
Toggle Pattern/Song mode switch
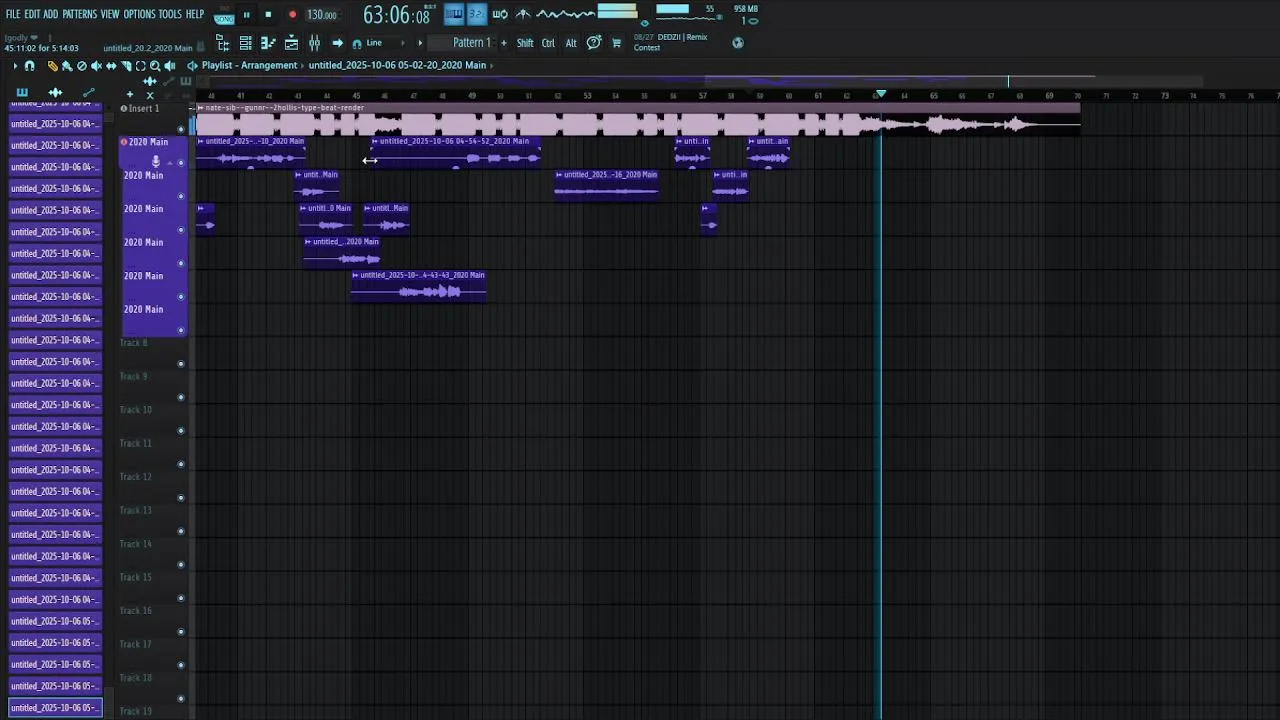(224, 15)
